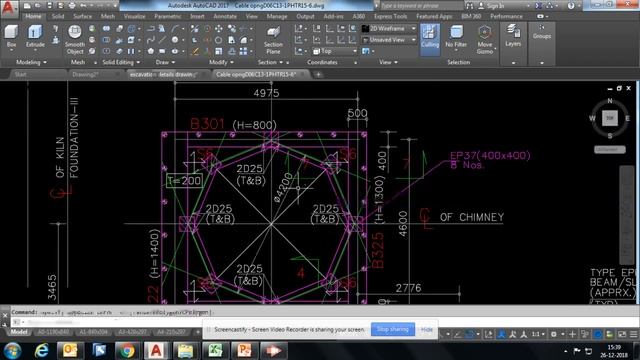Open Google Chrome from the taskbar
Screen dimensions: 640x360
coord(127,351)
